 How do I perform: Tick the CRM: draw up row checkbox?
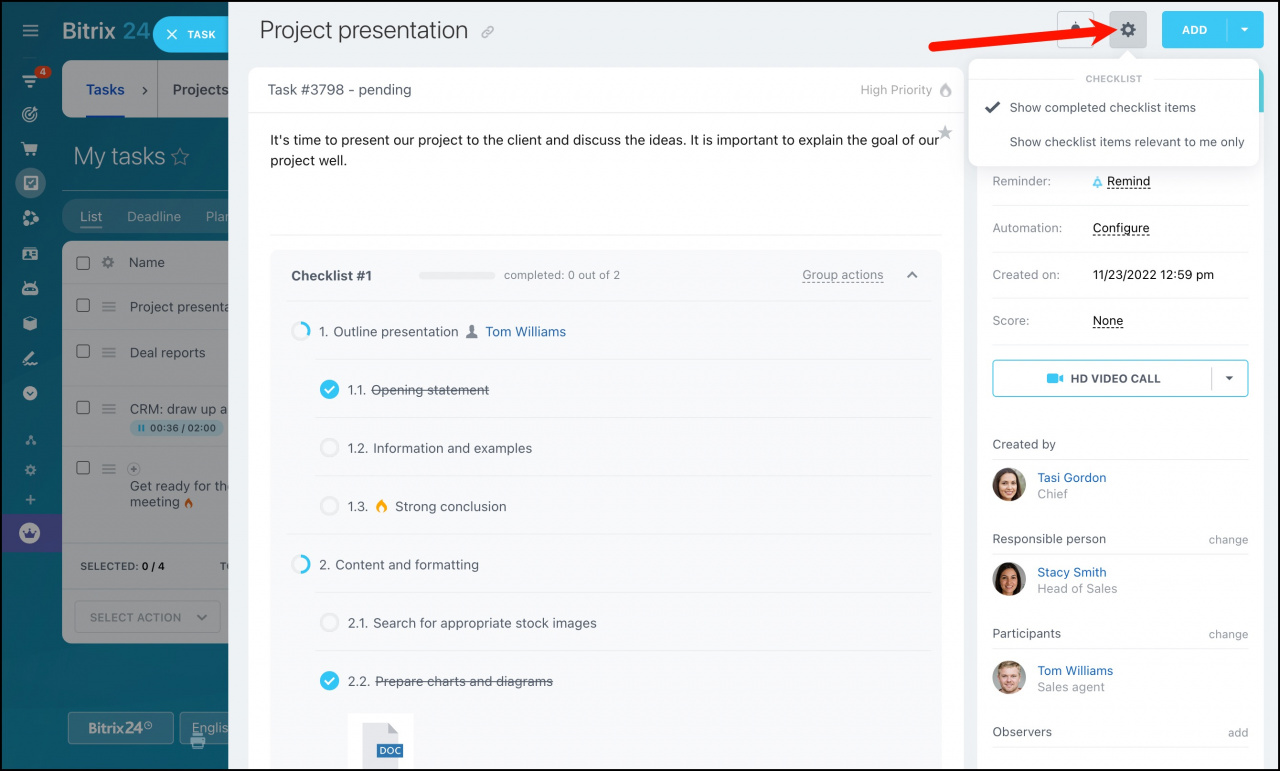(x=83, y=408)
